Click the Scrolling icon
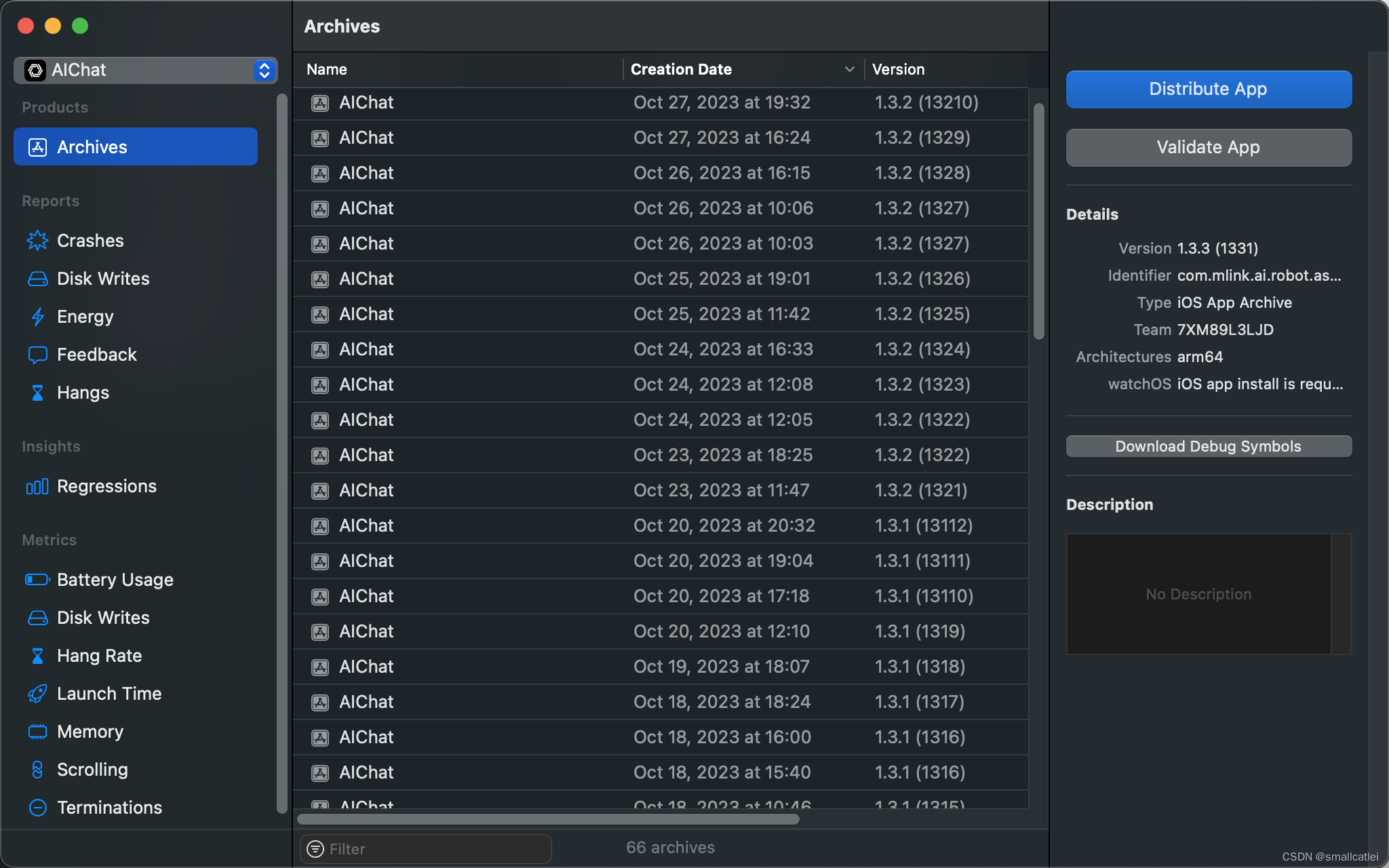Screen dimensions: 1389x868 (x=38, y=770)
